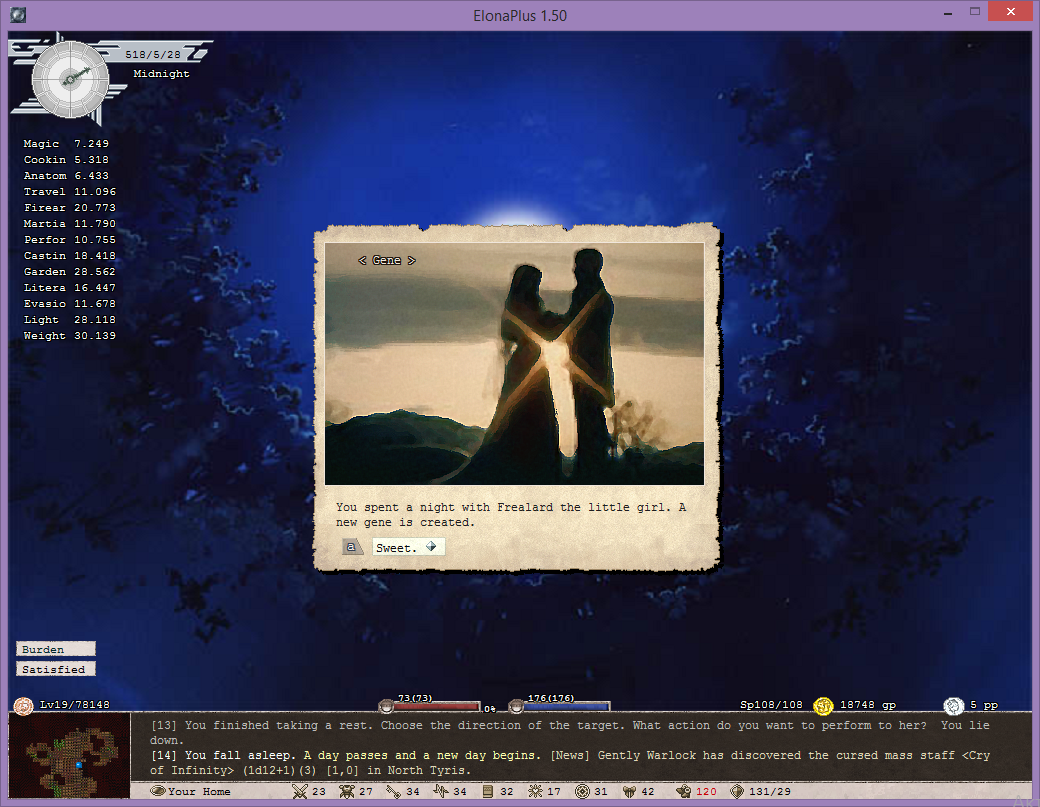Click the Castin skill tracker row
Viewport: 1040px width, 807px height.
tap(70, 255)
